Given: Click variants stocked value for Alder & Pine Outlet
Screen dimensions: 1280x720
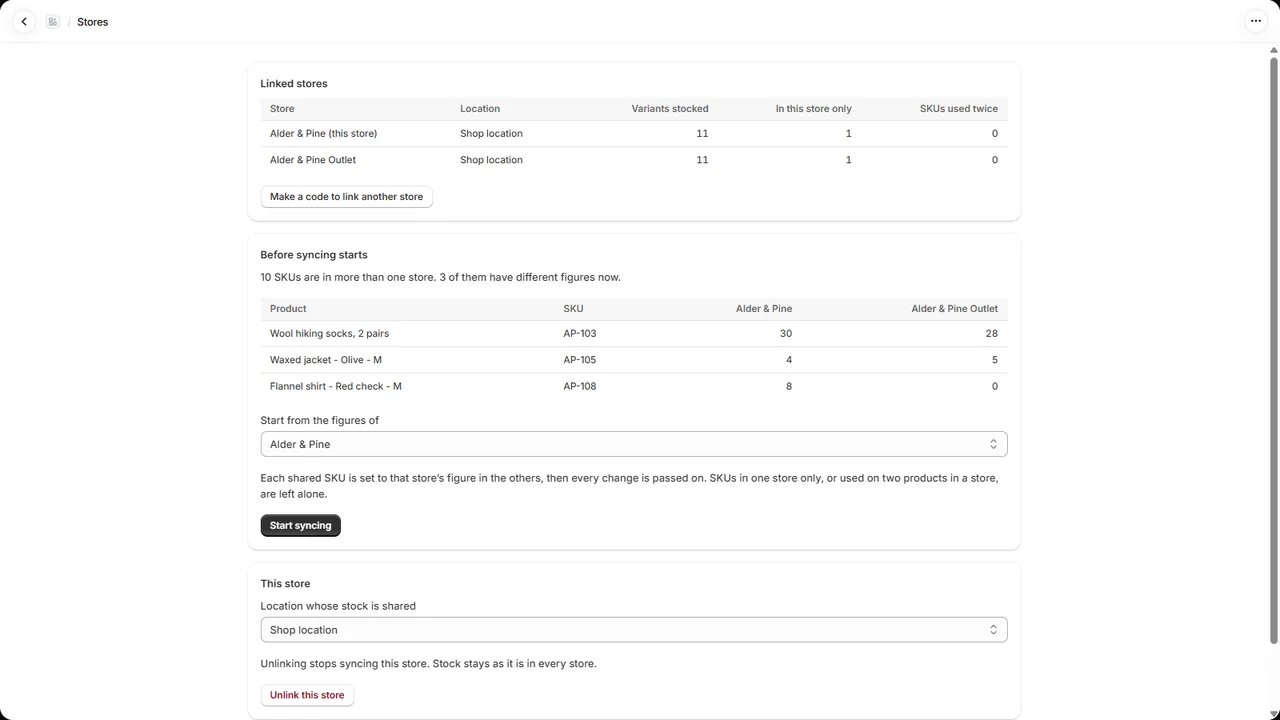Looking at the screenshot, I should coord(703,160).
